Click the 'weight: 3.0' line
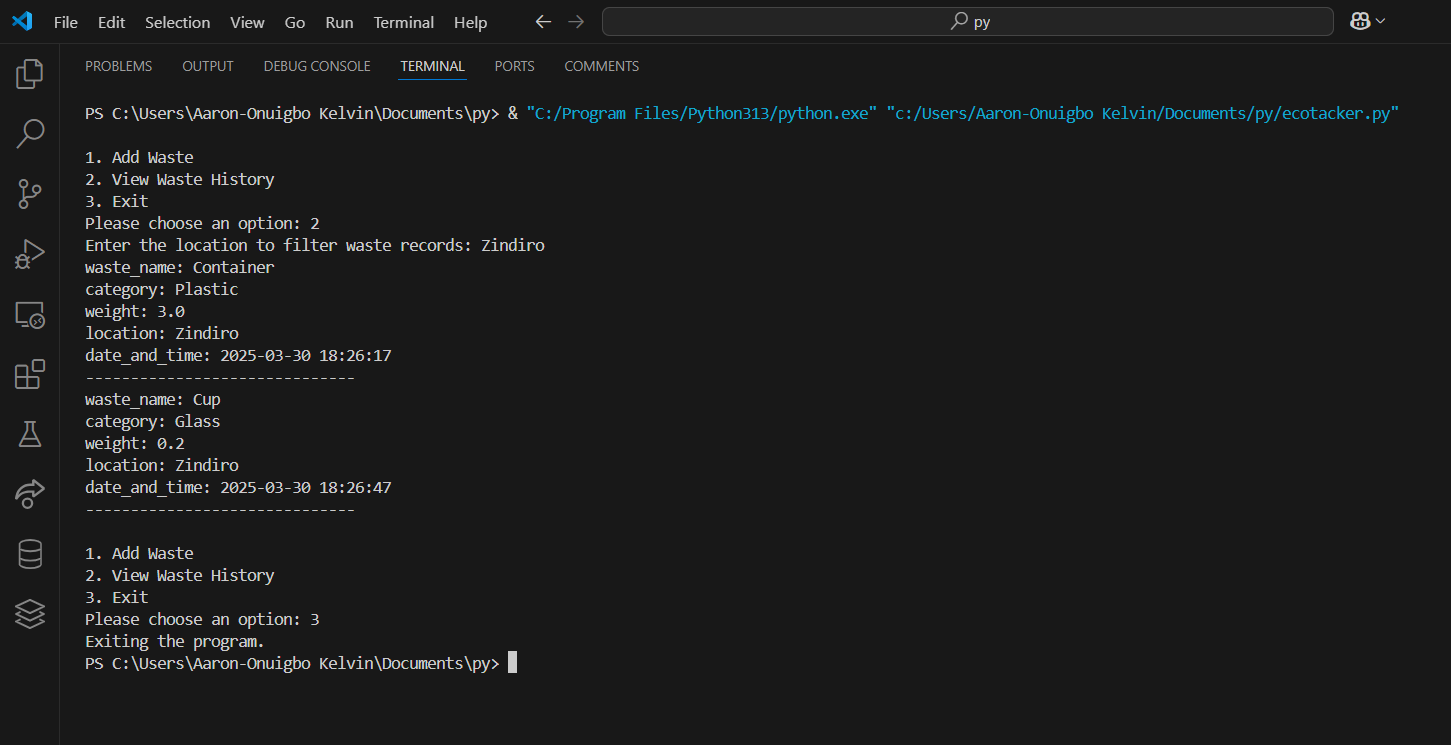 click(x=135, y=311)
